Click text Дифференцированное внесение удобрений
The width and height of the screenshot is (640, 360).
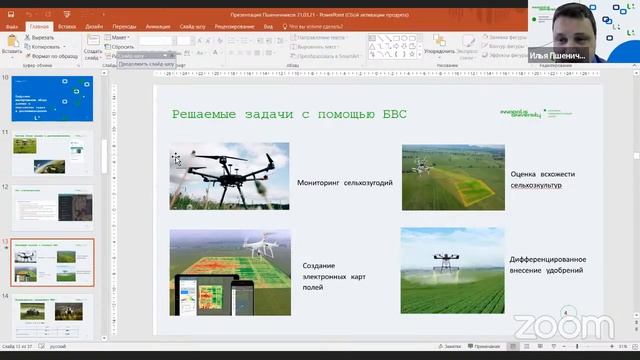[x=548, y=265]
